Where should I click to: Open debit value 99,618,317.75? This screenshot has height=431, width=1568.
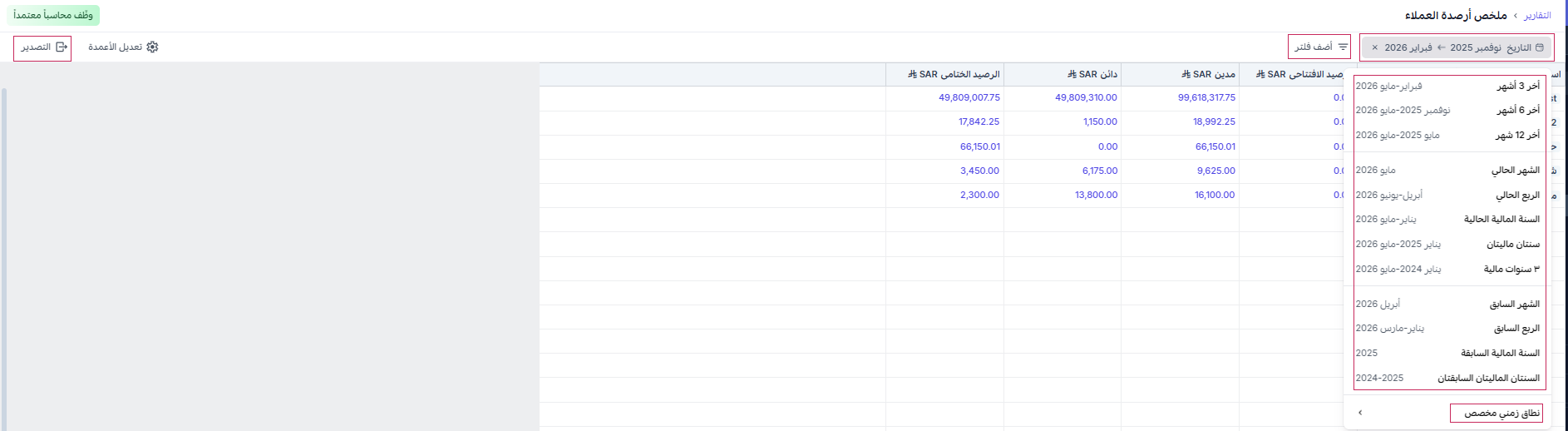coord(1206,97)
